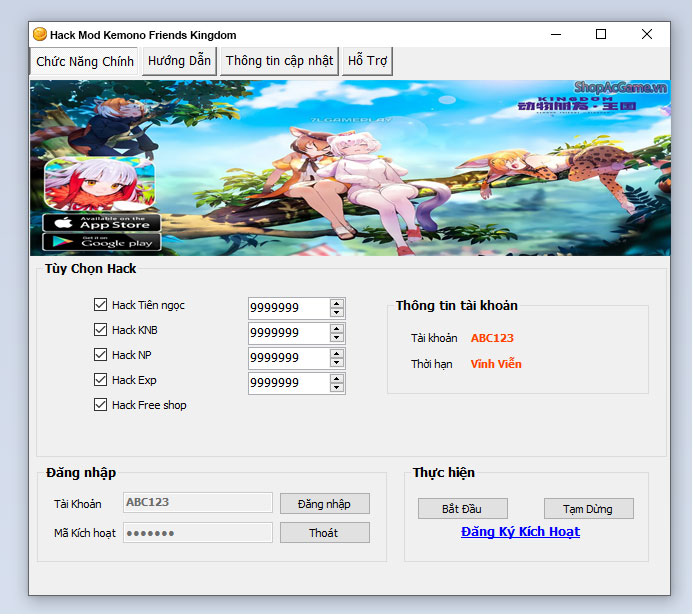Decrease Hack Exp value with down arrow
The width and height of the screenshot is (693, 616).
point(337,388)
